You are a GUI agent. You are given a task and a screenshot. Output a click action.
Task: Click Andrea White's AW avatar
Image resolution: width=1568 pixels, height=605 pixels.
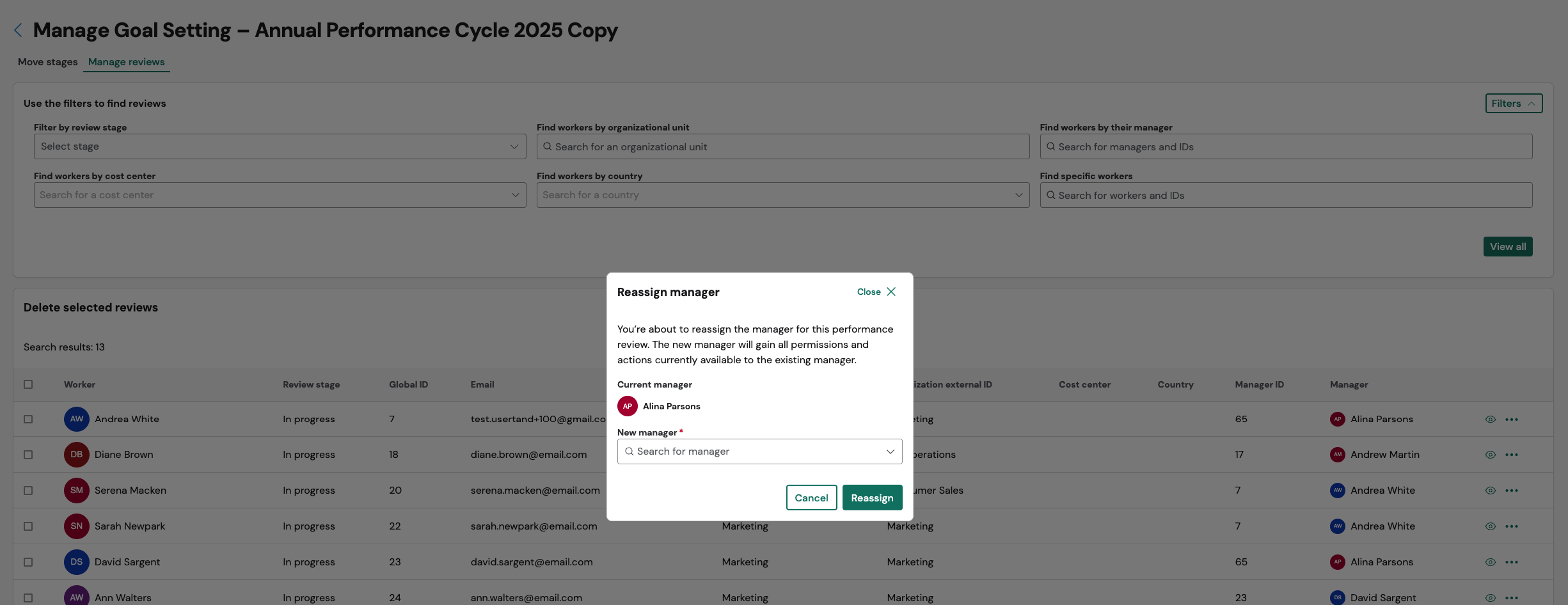(76, 419)
